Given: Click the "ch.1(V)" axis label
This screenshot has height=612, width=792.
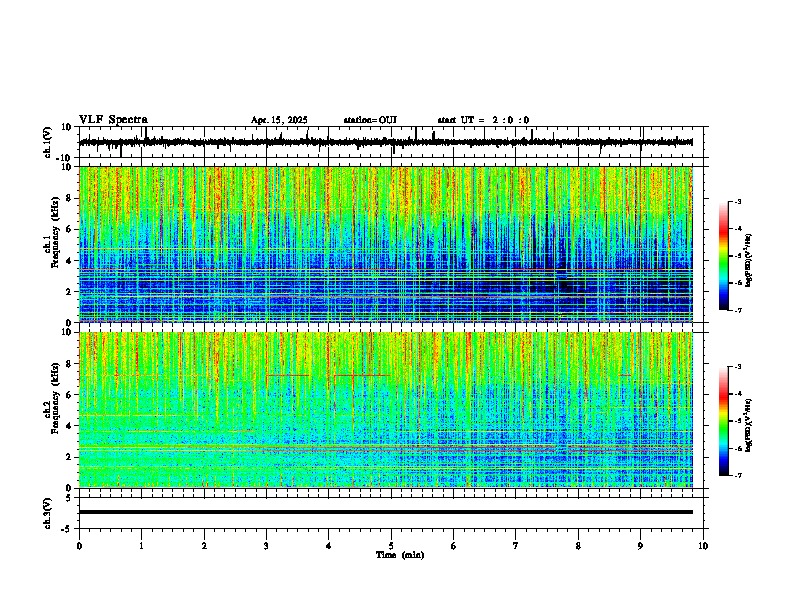Looking at the screenshot, I should (48, 142).
